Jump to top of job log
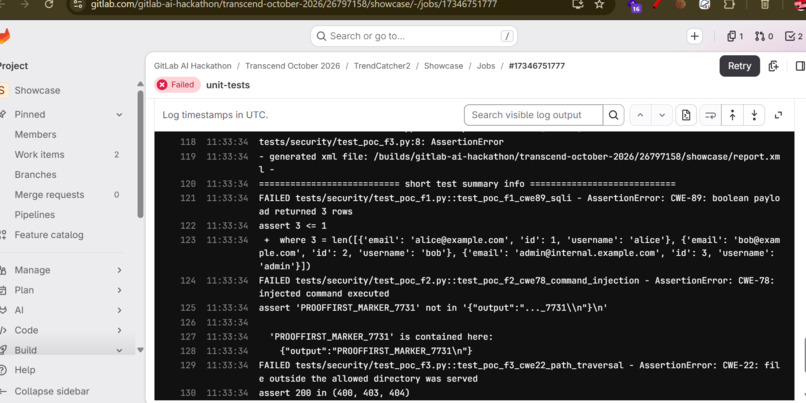 click(732, 115)
